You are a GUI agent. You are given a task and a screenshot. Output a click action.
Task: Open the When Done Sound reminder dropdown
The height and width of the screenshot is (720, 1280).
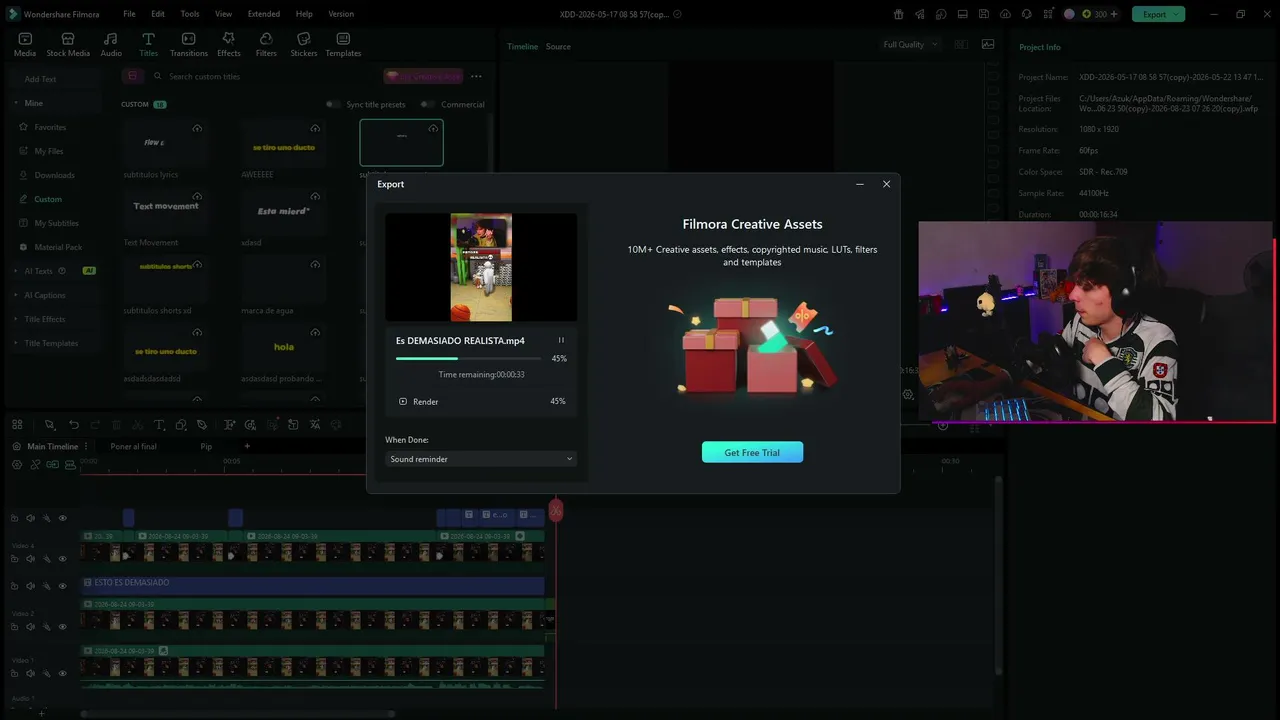pos(481,459)
